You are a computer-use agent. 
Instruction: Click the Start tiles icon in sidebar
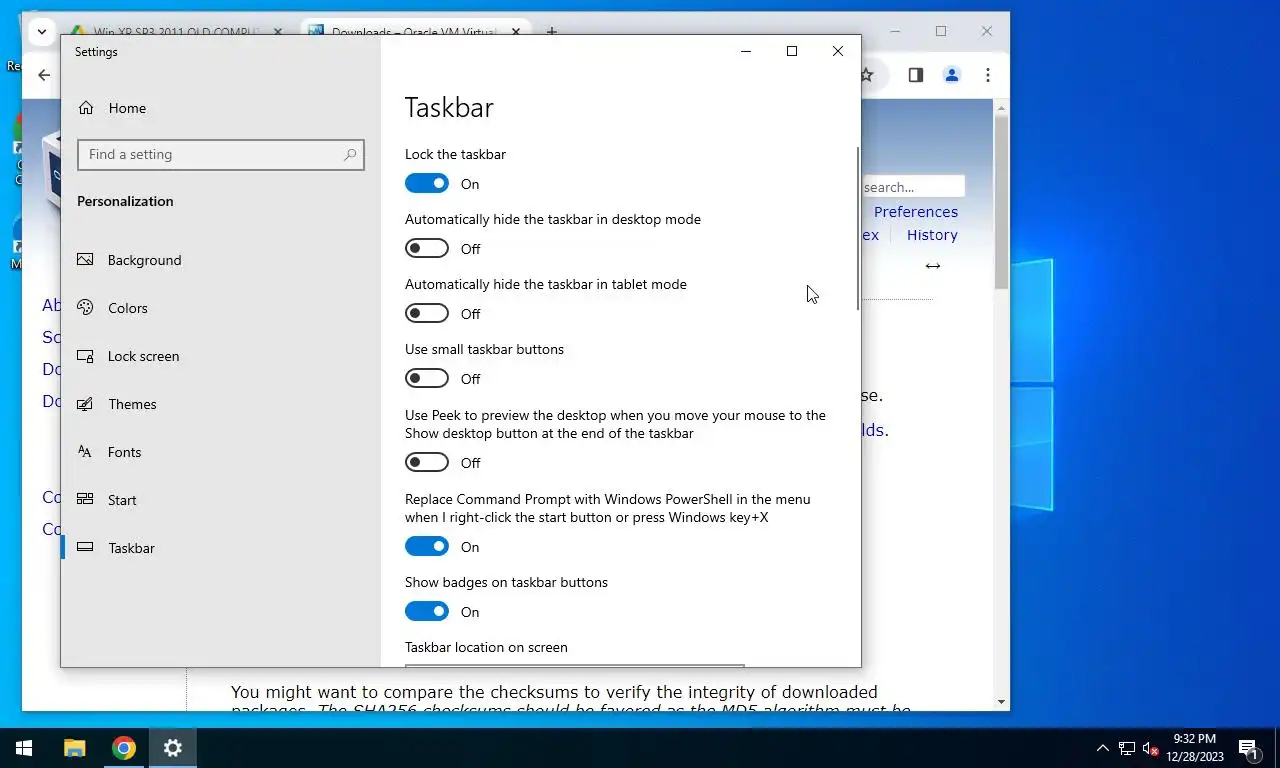86,500
